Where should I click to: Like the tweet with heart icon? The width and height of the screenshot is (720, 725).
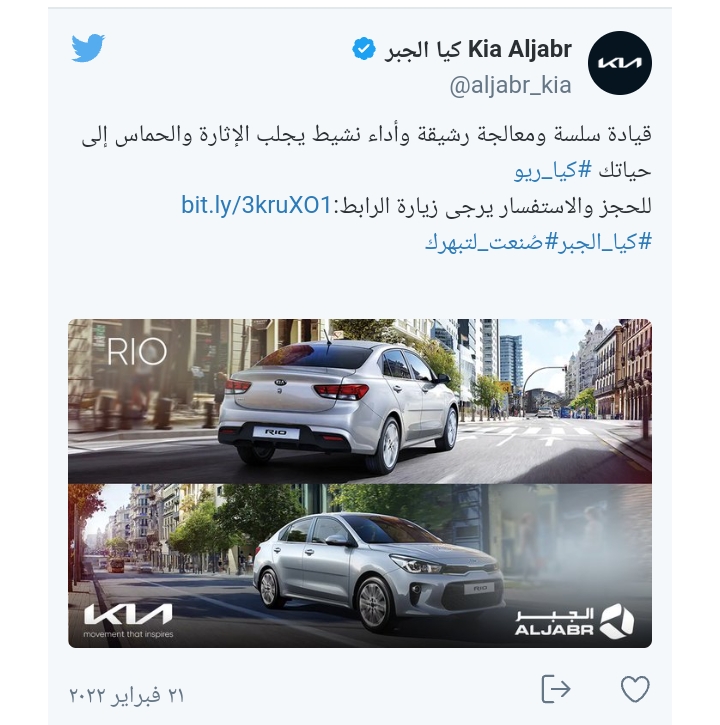[x=635, y=689]
